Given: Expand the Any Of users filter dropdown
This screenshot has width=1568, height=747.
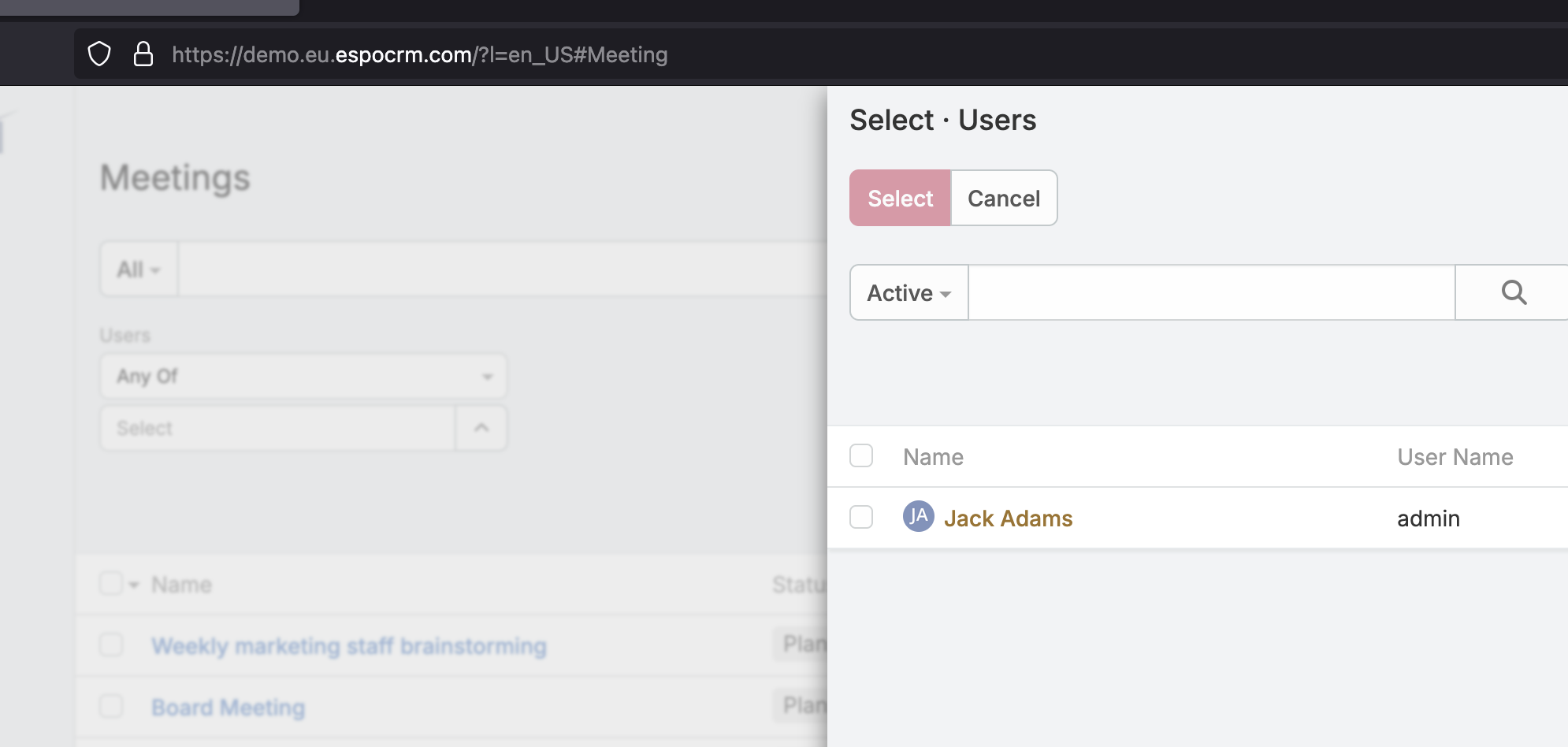Looking at the screenshot, I should tap(303, 376).
